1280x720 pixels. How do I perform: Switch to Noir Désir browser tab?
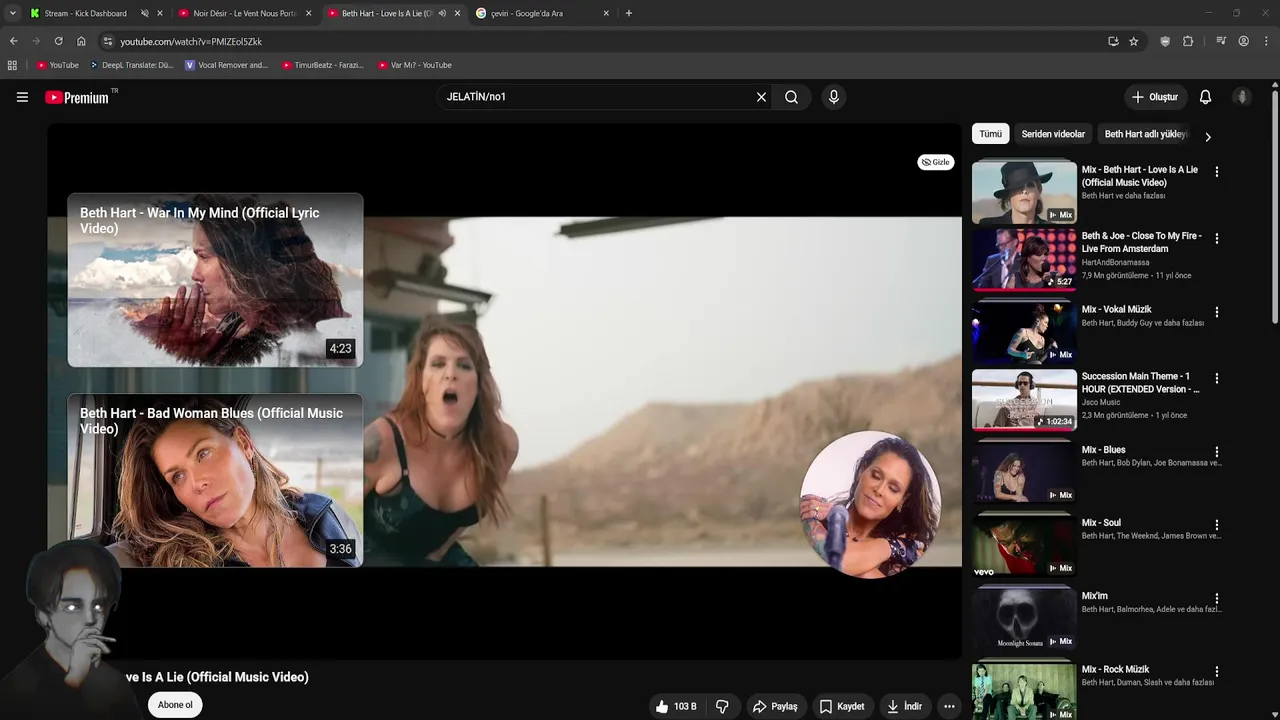[245, 13]
